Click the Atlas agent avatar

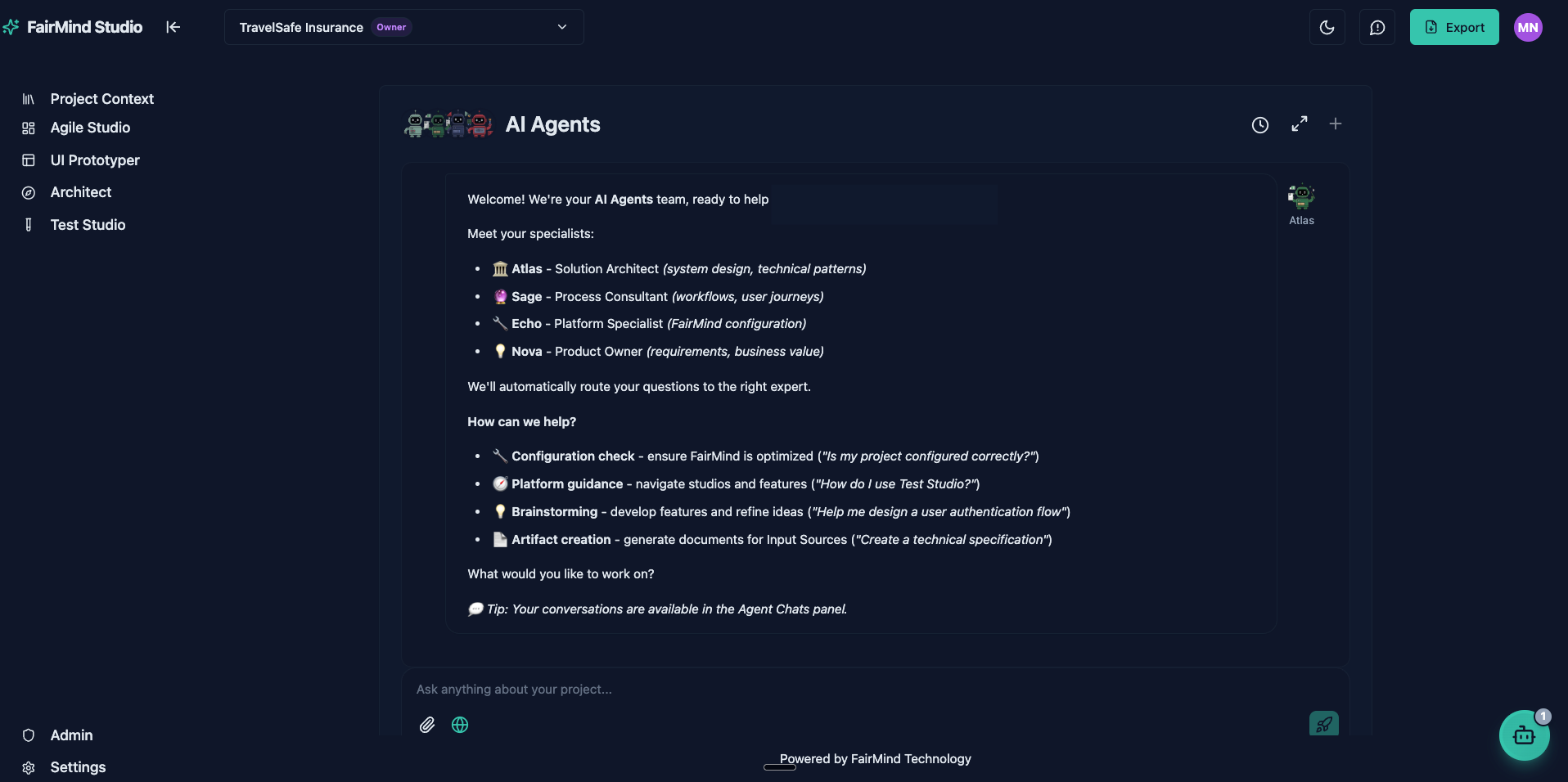click(1300, 196)
